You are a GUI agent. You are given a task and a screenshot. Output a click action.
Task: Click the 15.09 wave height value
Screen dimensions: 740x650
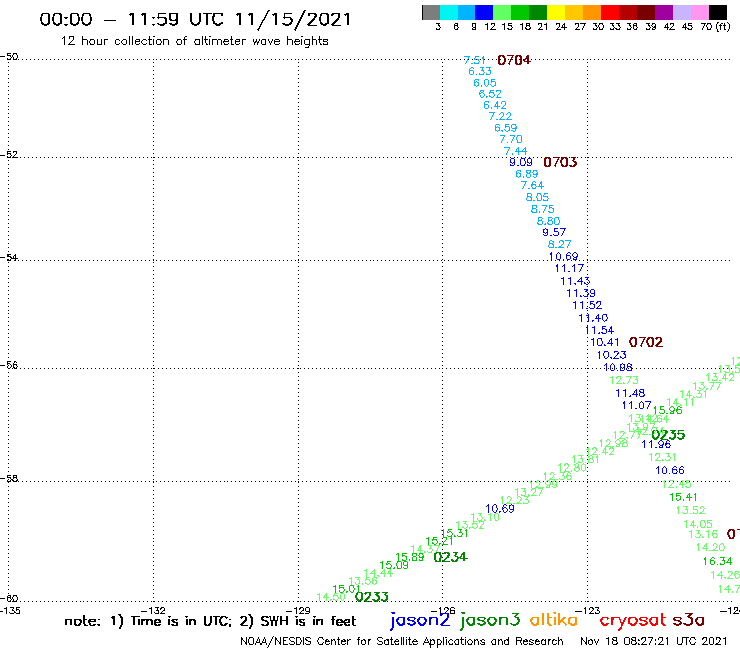394,565
